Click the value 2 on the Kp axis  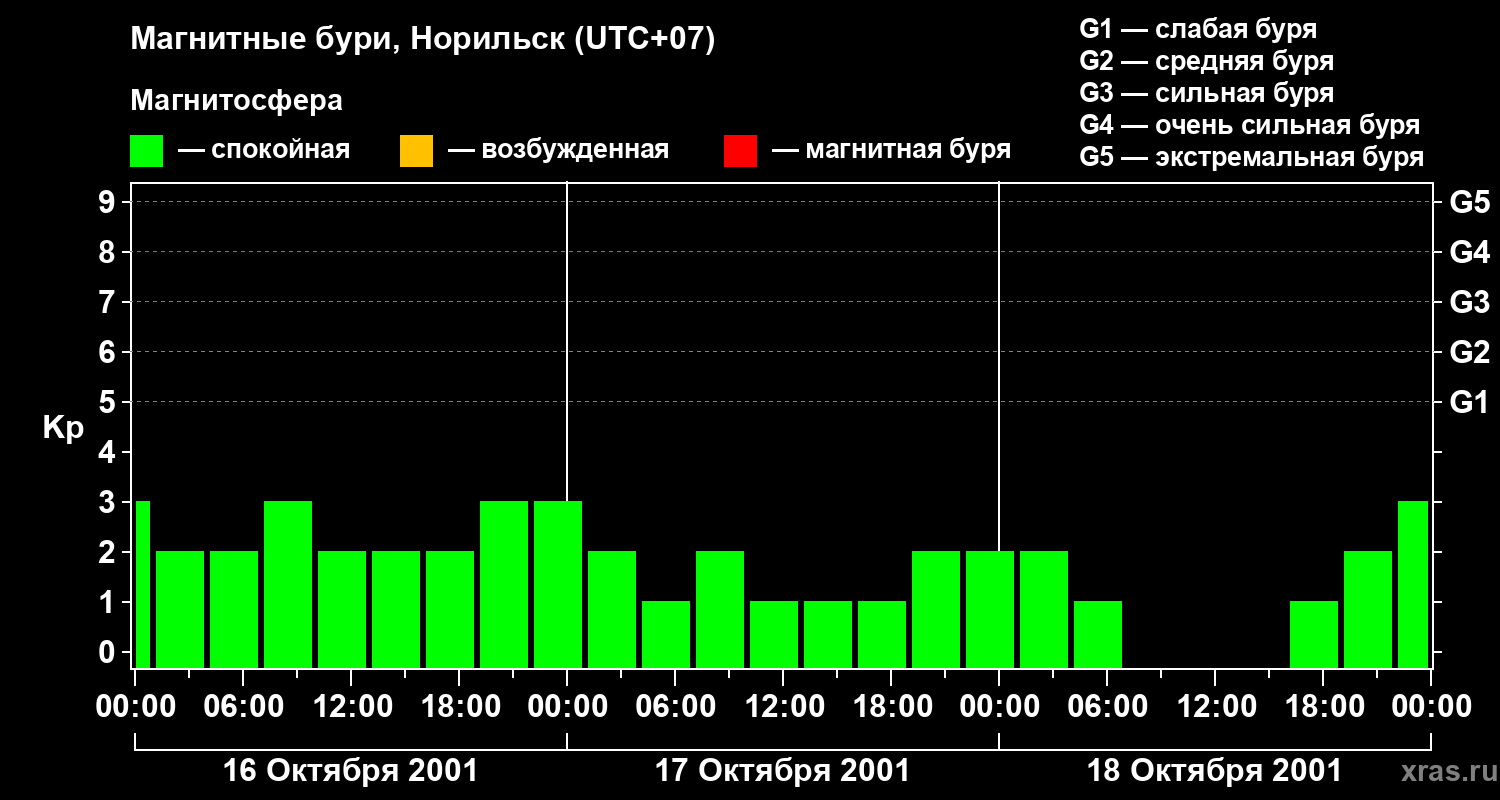(109, 553)
